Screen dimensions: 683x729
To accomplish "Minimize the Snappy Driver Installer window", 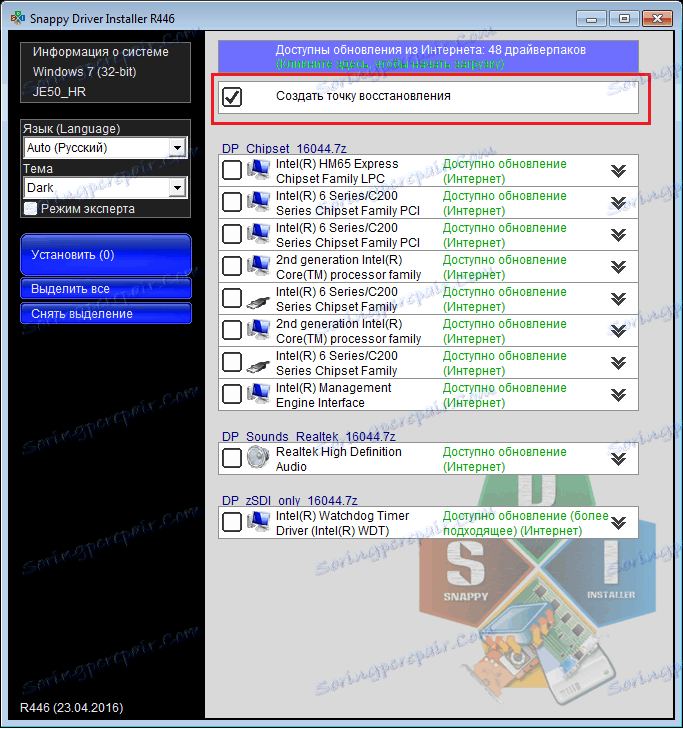I will tap(591, 19).
